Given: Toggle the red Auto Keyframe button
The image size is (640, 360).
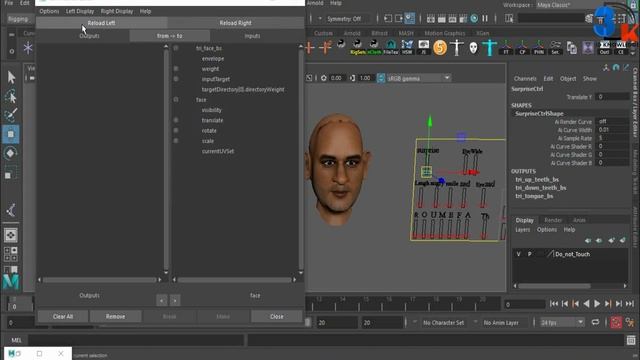Looking at the screenshot, I should pos(616,322).
